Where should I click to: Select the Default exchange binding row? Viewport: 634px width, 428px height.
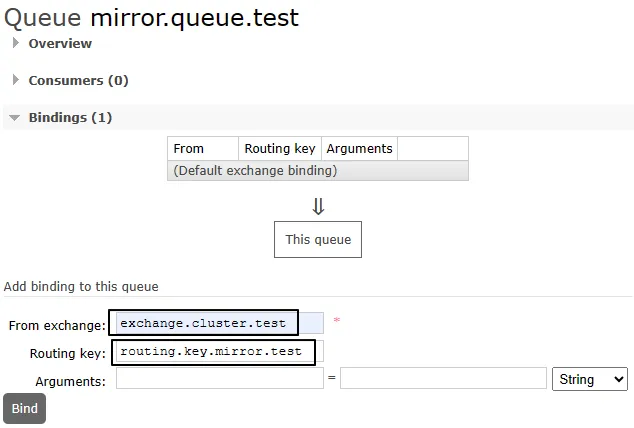click(255, 170)
